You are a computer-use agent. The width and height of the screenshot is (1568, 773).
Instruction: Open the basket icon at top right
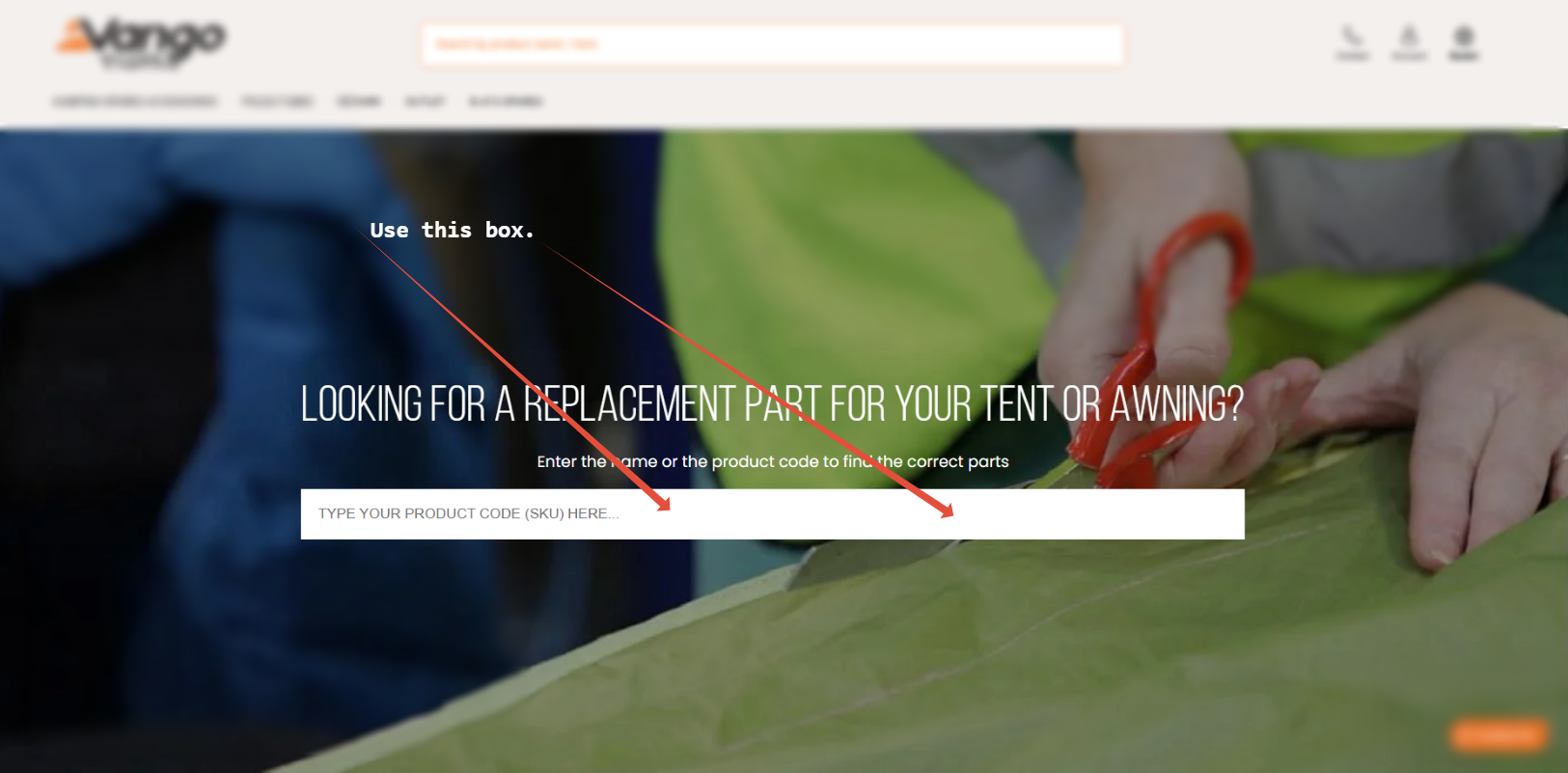[x=1464, y=42]
